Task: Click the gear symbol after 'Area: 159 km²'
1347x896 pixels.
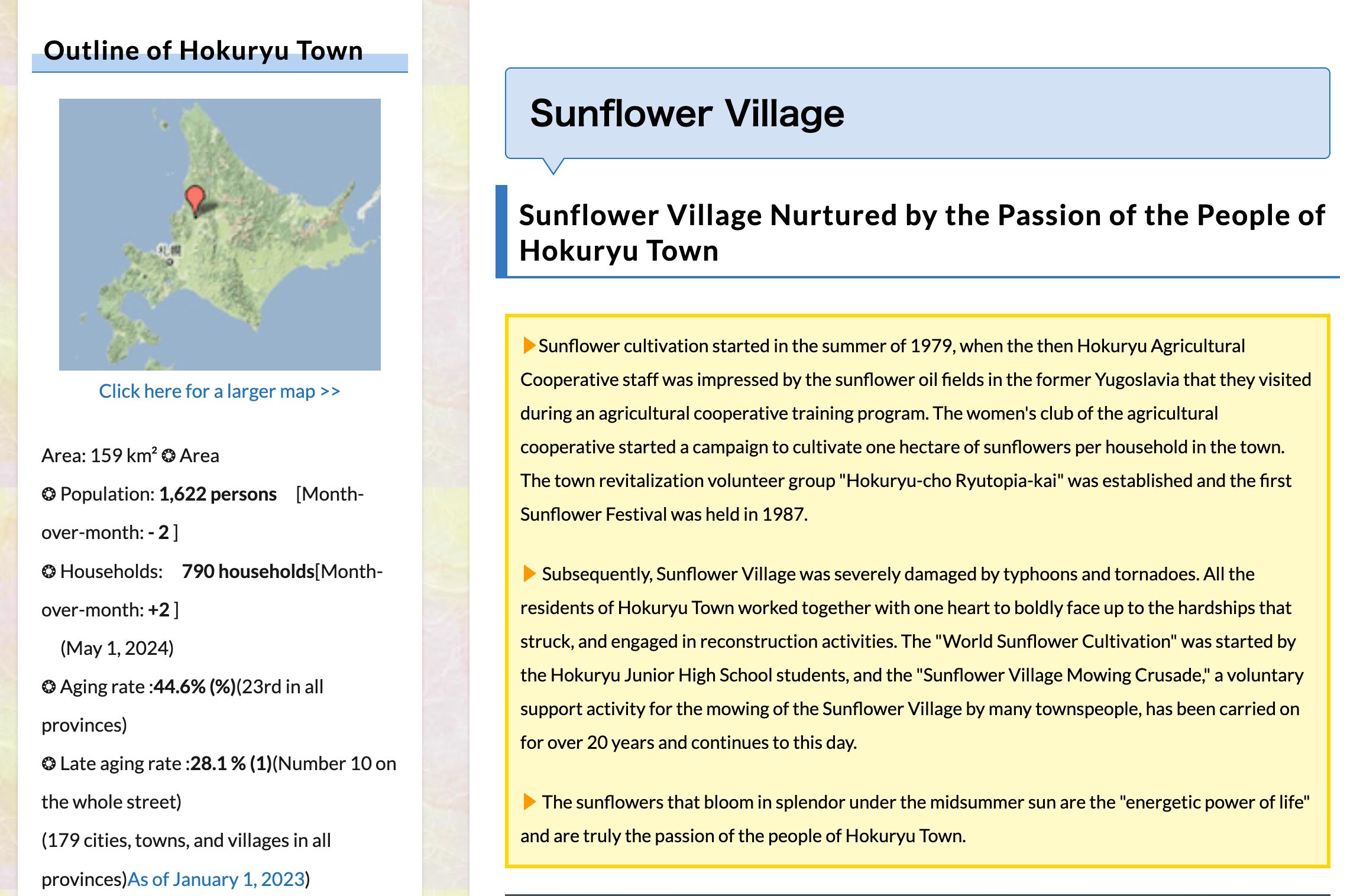Action: point(169,456)
